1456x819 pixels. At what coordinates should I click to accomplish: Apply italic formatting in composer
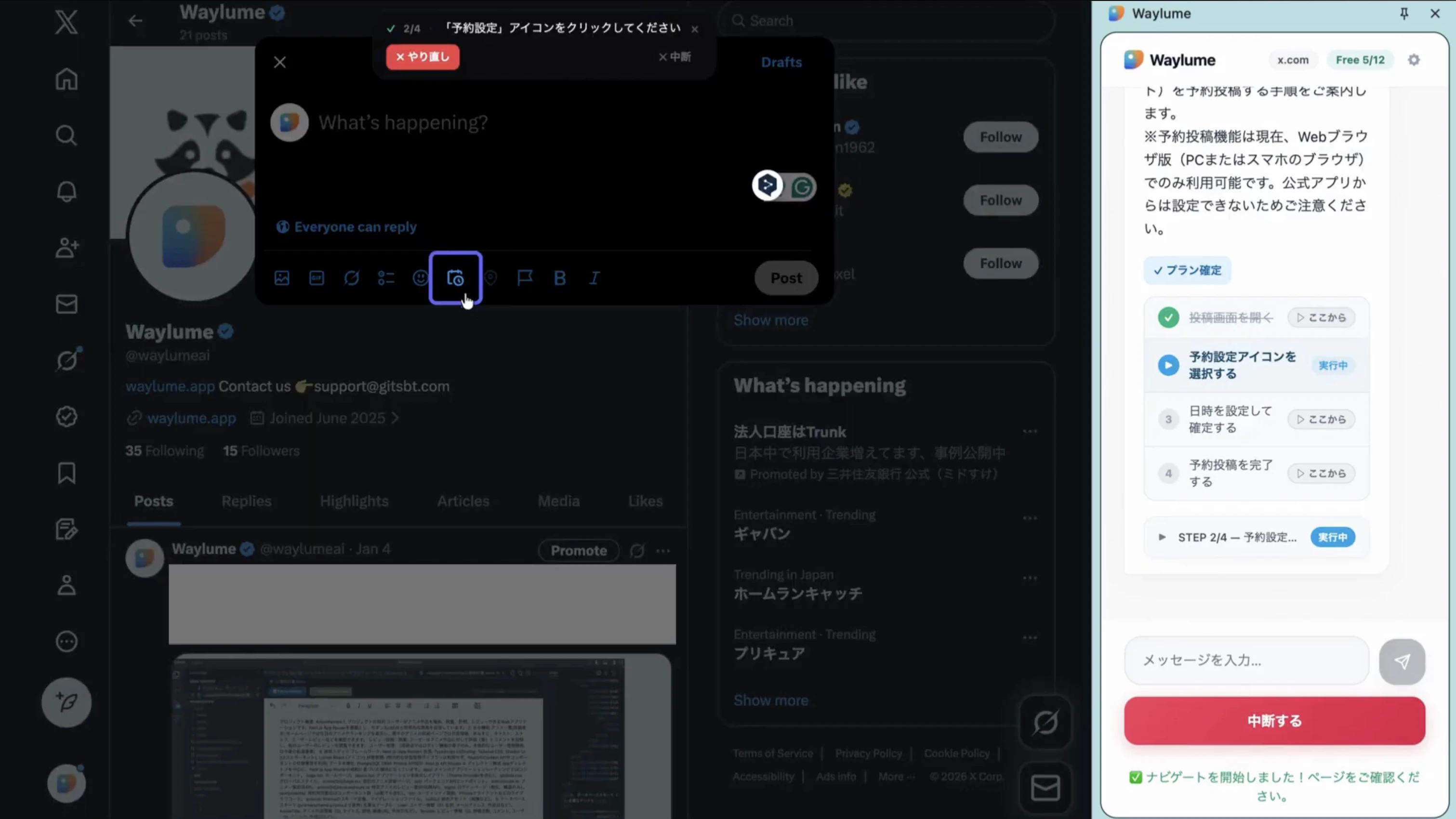(x=595, y=278)
